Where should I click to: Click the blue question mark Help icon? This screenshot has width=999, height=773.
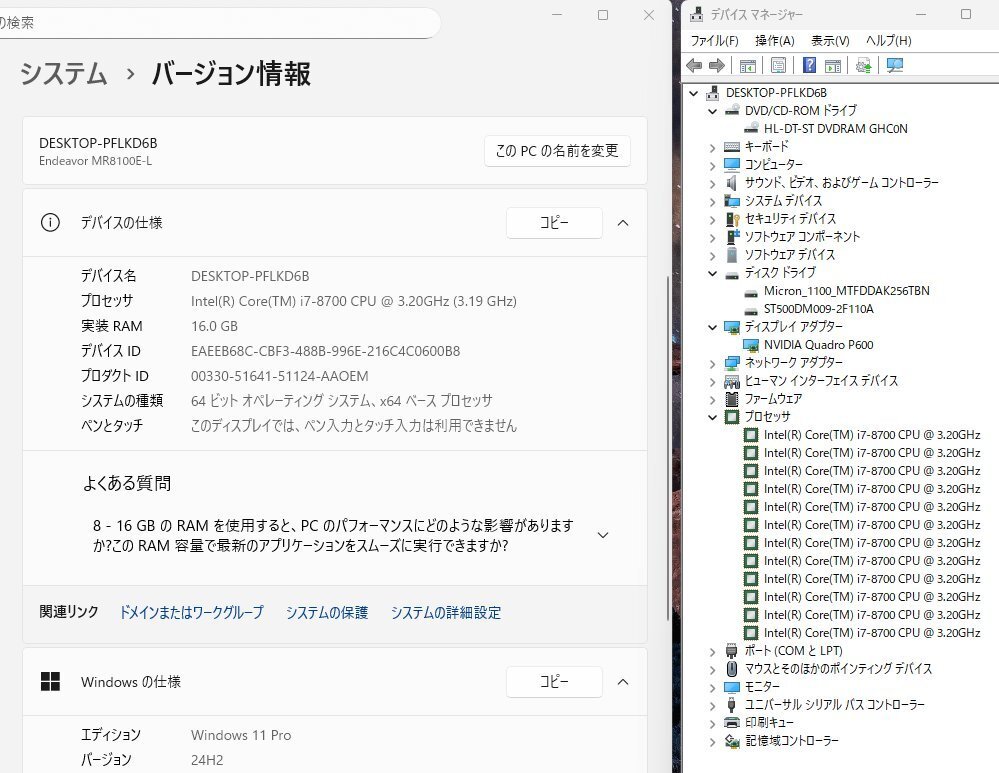pyautogui.click(x=810, y=66)
